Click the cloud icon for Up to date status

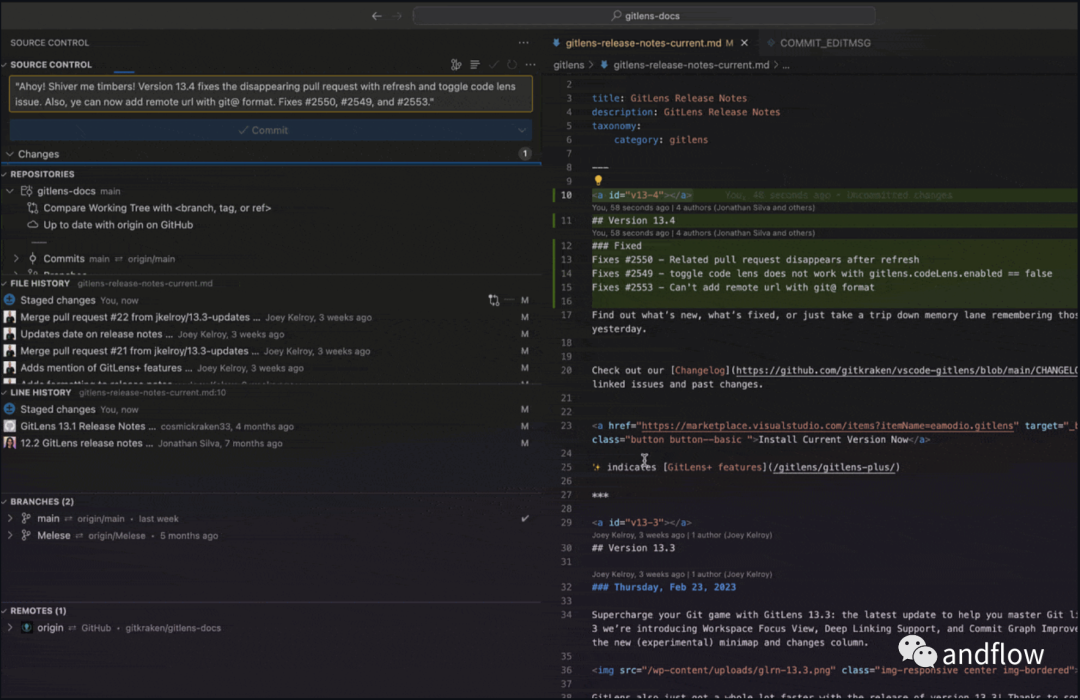coord(32,225)
